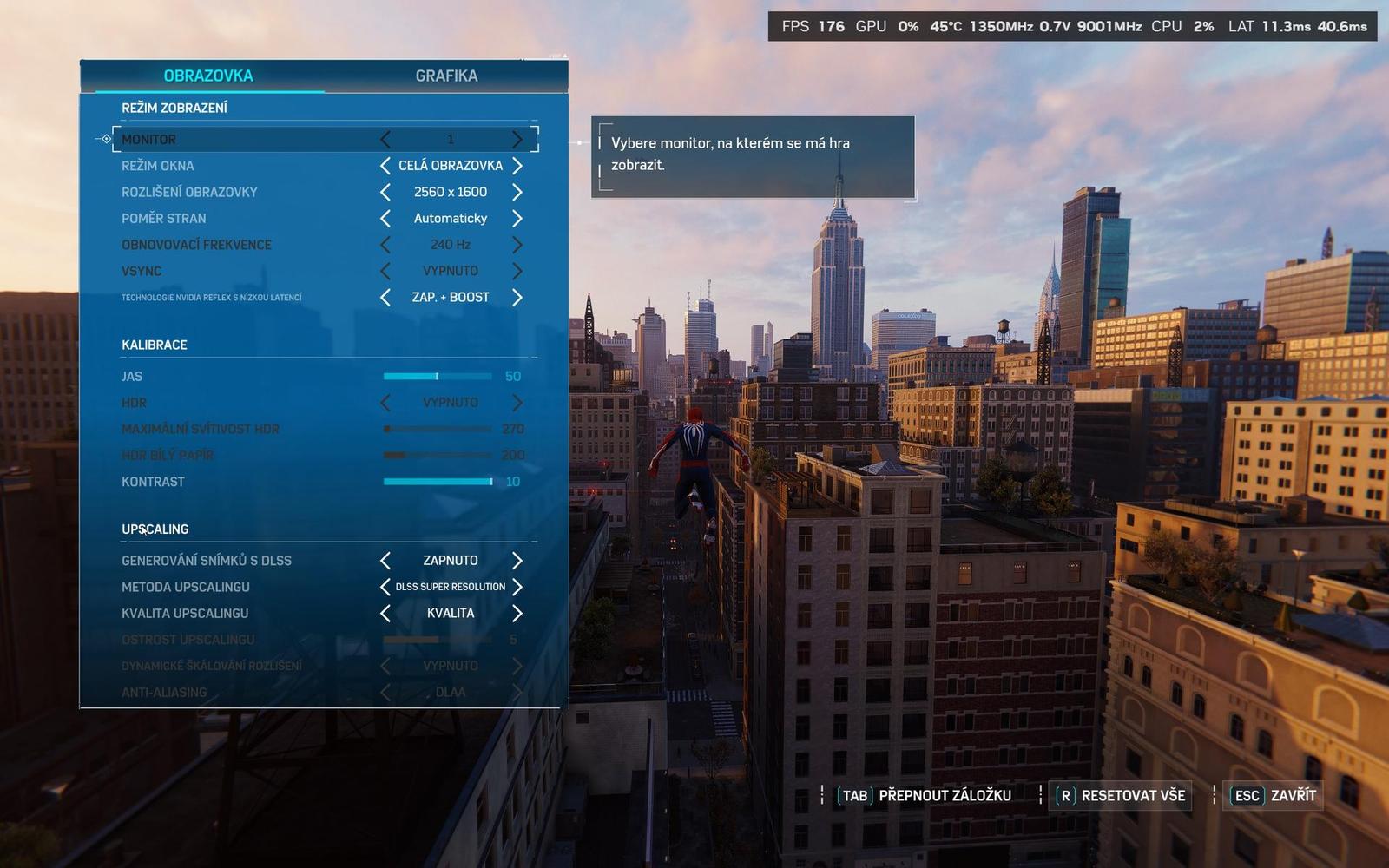Screen dimensions: 1389x868
Task: Click right arrow next to Režim okna
Action: (517, 166)
